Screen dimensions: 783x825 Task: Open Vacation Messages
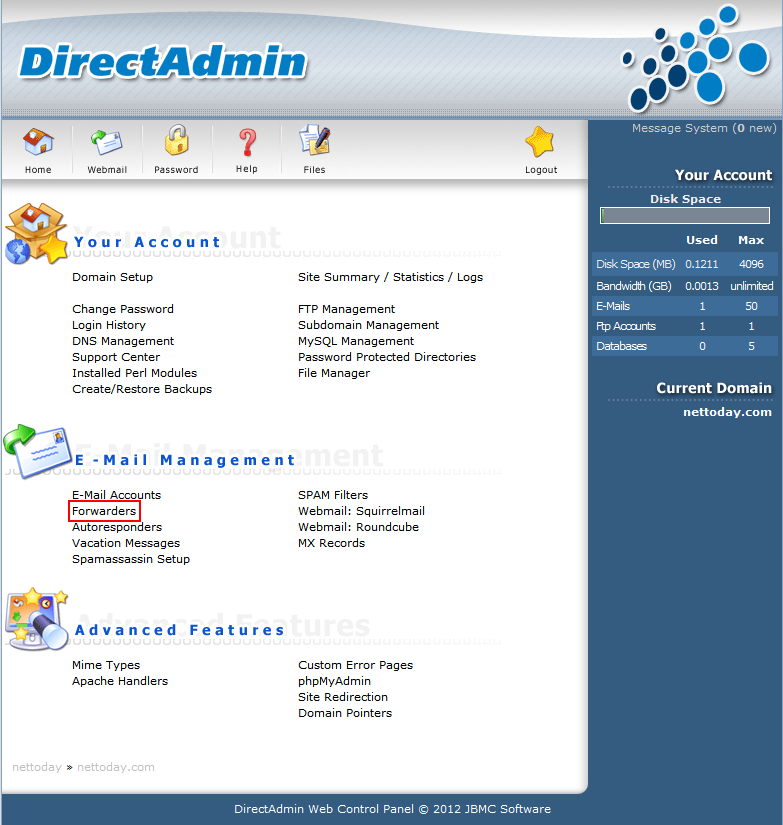coord(126,543)
